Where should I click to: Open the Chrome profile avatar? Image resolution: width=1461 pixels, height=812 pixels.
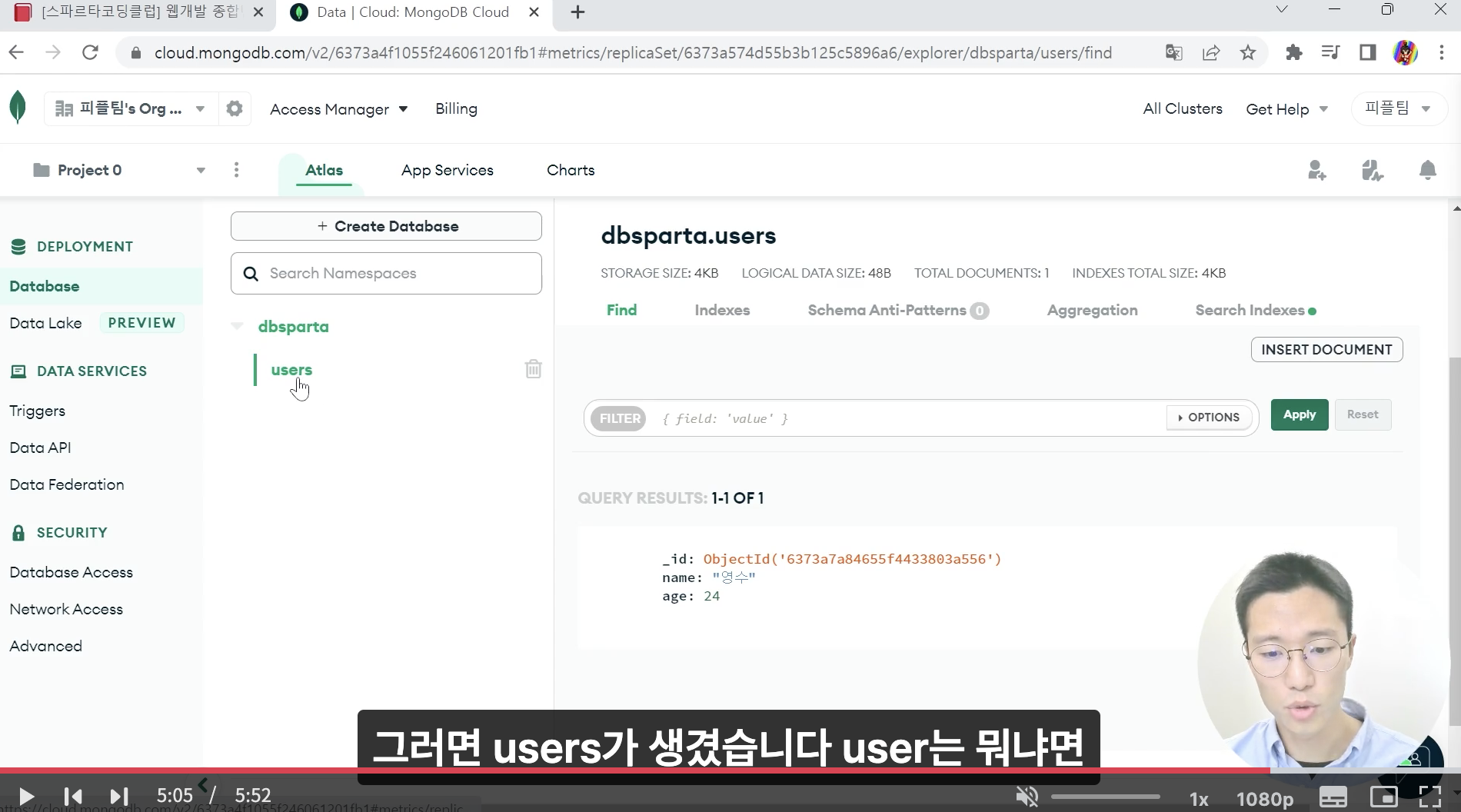pos(1405,52)
